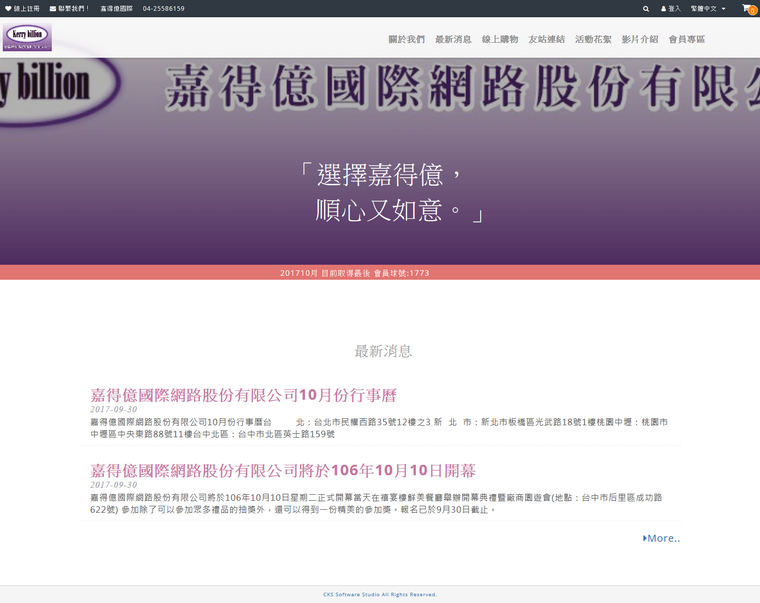
Task: Click the 登入 login link
Action: [x=671, y=9]
